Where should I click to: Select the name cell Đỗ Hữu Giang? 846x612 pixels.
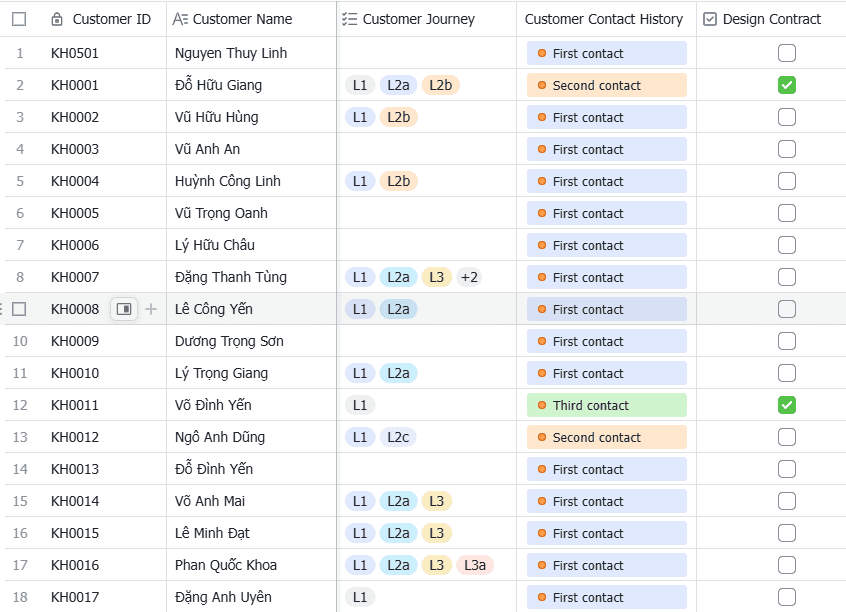[251, 85]
